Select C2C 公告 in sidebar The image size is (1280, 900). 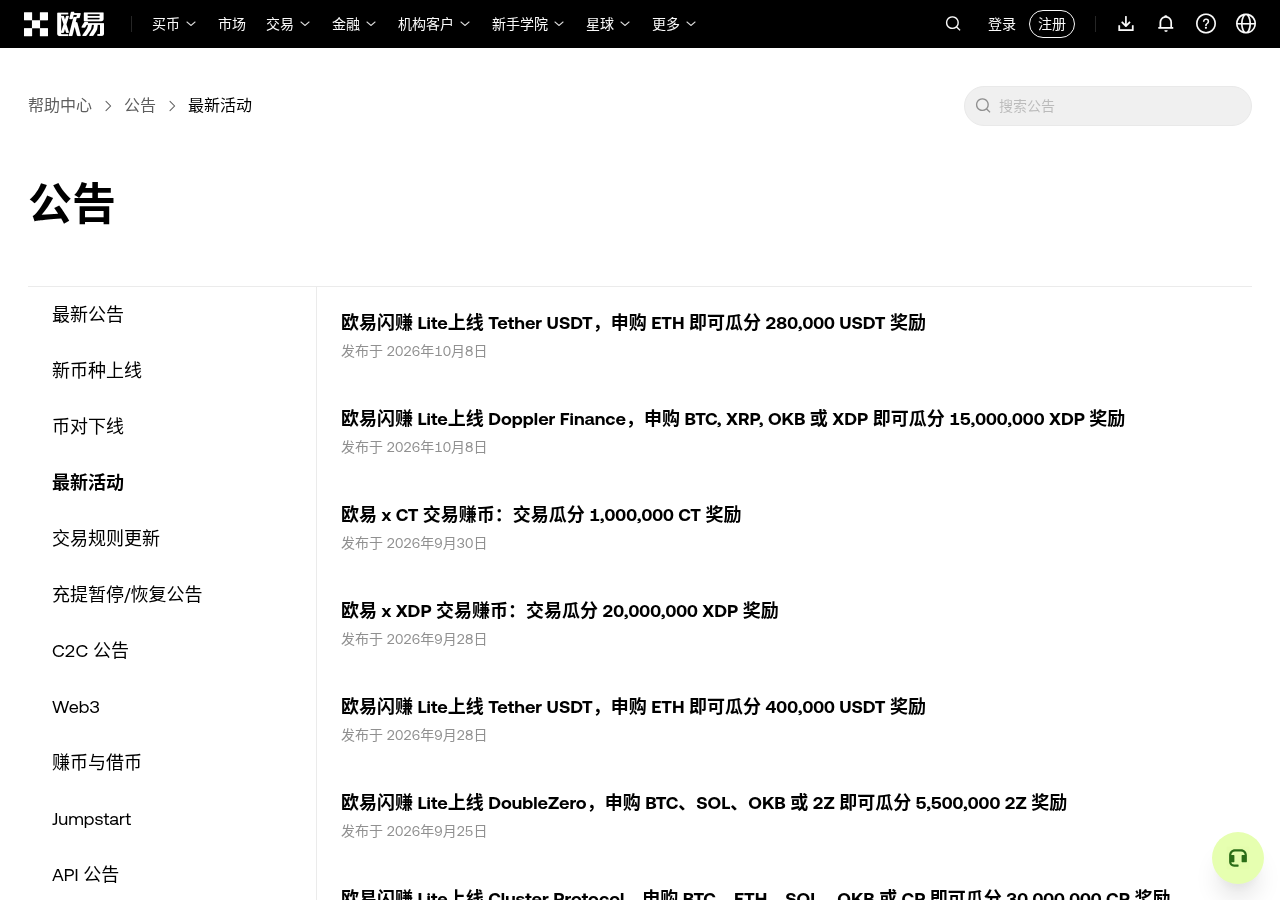pyautogui.click(x=90, y=650)
